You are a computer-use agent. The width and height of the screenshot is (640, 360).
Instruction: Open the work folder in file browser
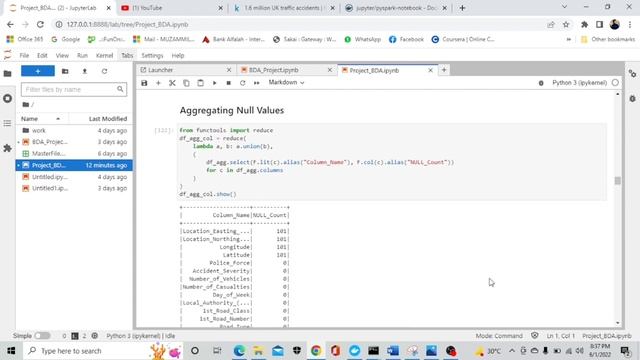click(74, 131)
